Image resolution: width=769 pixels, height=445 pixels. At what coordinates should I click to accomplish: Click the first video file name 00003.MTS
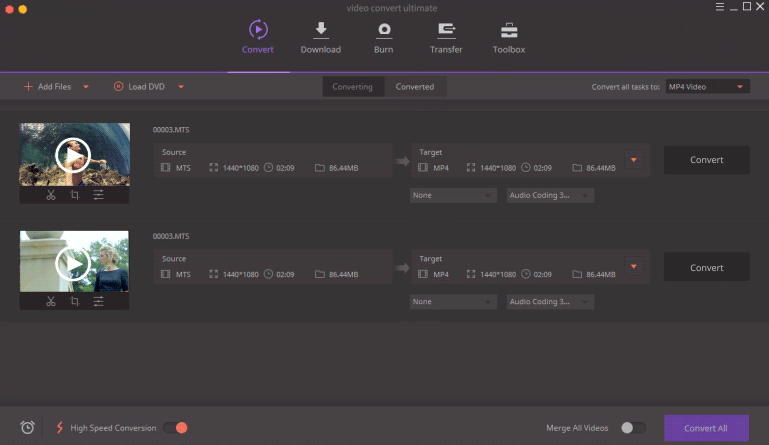click(x=171, y=130)
